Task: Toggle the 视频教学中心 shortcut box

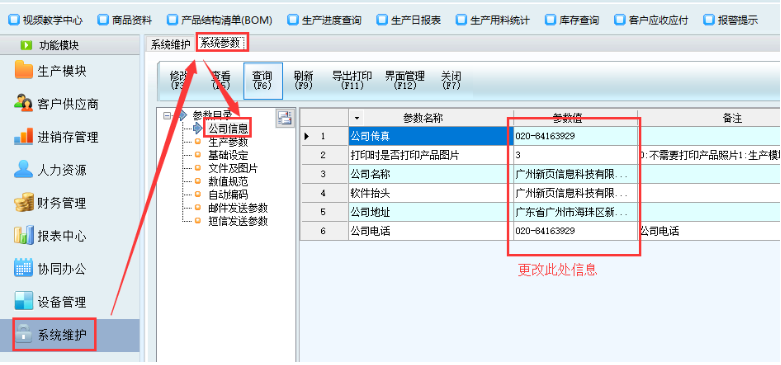Action: tap(14, 20)
